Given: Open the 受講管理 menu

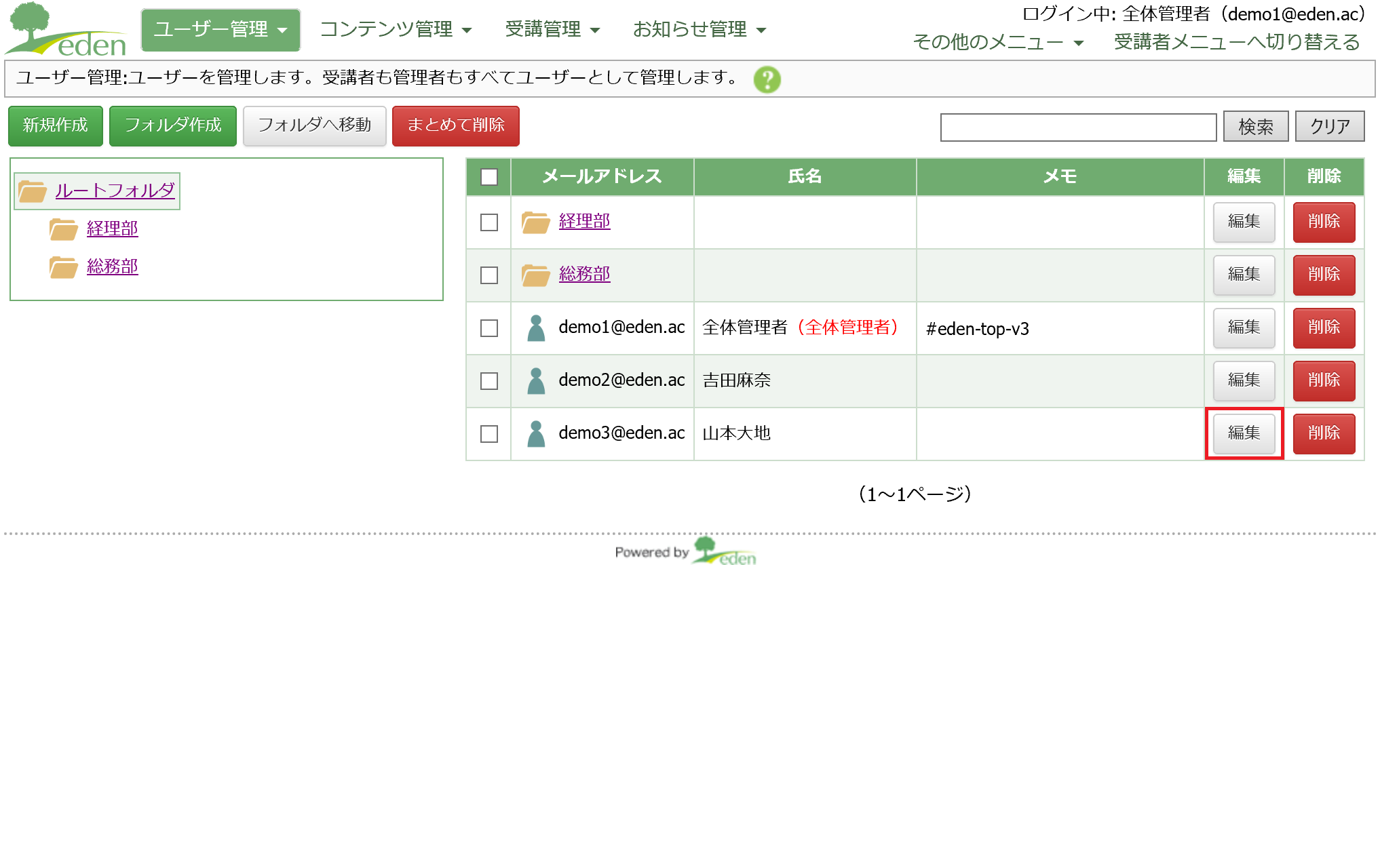Looking at the screenshot, I should (x=552, y=30).
